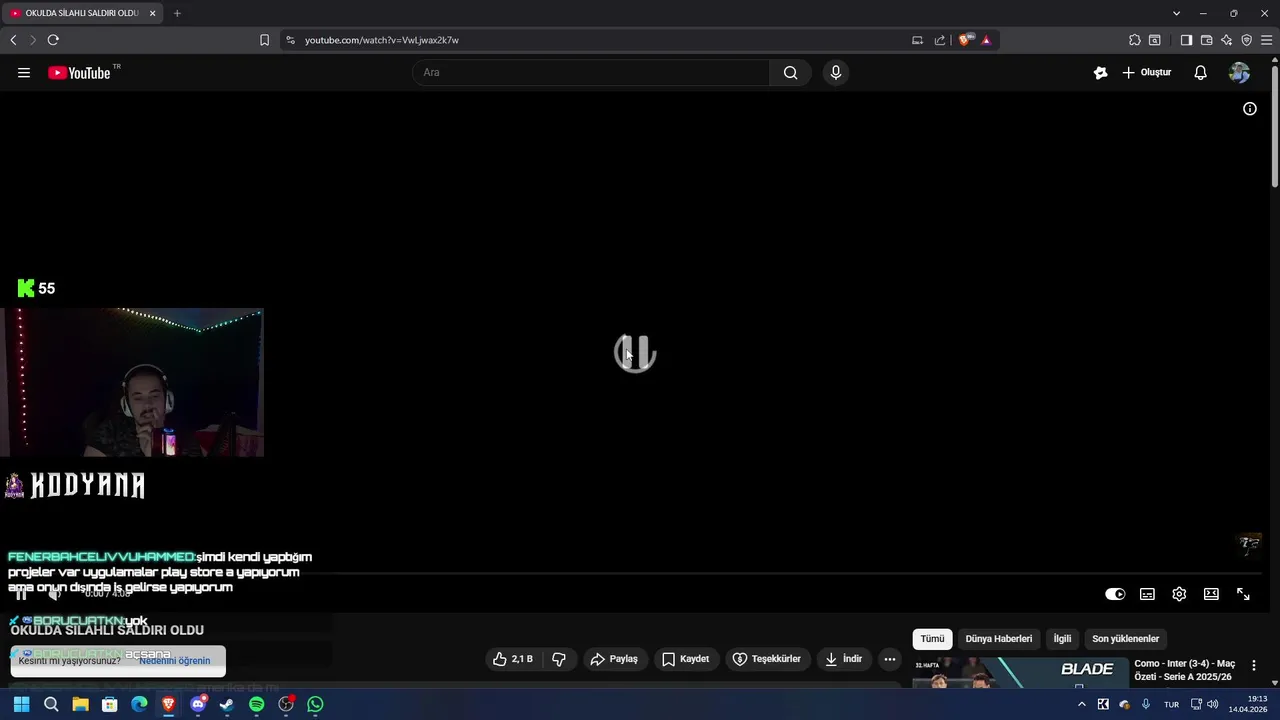Toggle autoplay switch in the player
This screenshot has width=1280, height=720.
pyautogui.click(x=1115, y=594)
